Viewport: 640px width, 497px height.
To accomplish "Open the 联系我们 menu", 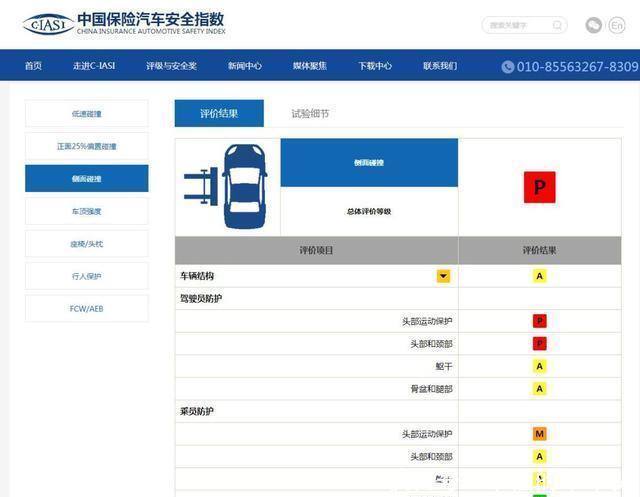I will pos(440,66).
